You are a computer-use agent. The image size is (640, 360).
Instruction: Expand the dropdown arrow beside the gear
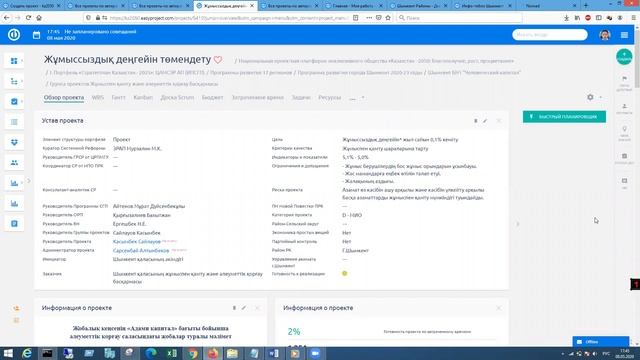(x=600, y=97)
